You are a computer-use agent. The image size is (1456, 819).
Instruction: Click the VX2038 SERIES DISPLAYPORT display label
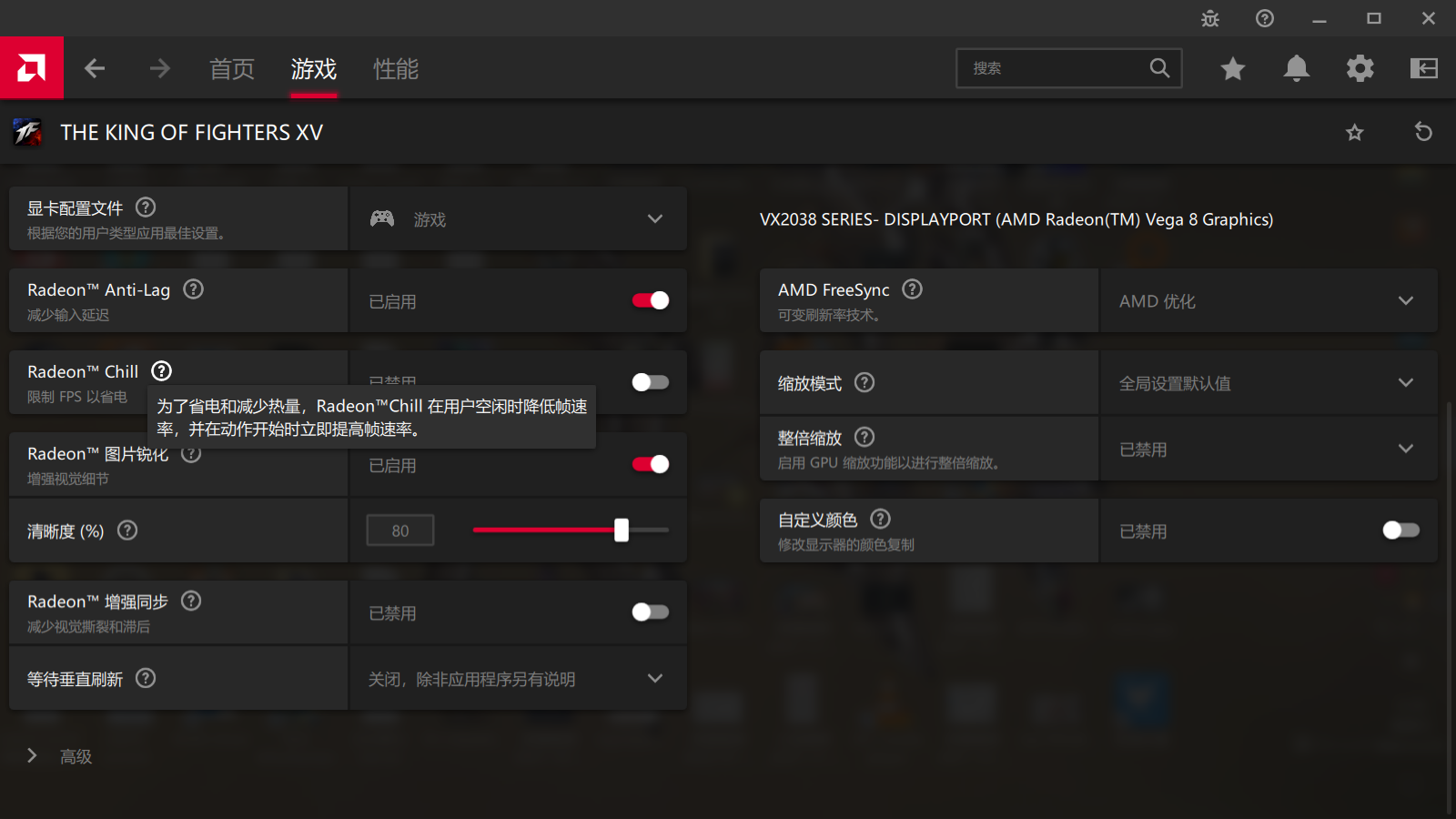coord(1016,219)
